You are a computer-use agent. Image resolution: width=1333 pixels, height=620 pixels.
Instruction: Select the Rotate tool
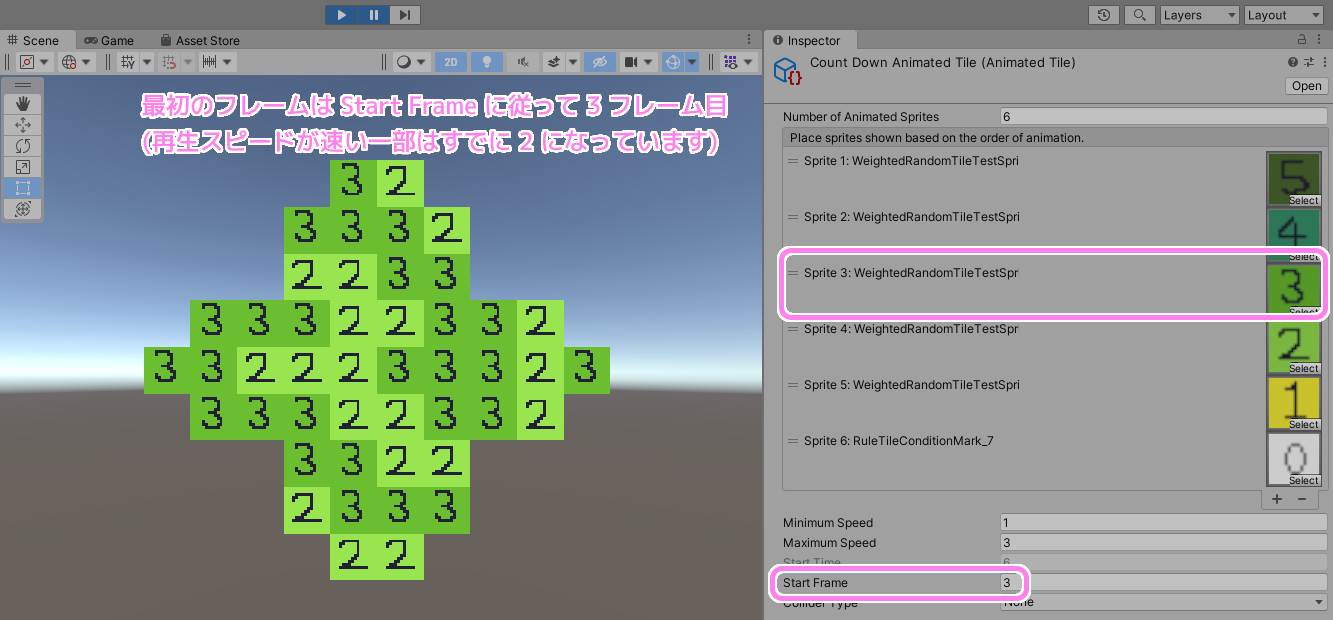tap(23, 145)
